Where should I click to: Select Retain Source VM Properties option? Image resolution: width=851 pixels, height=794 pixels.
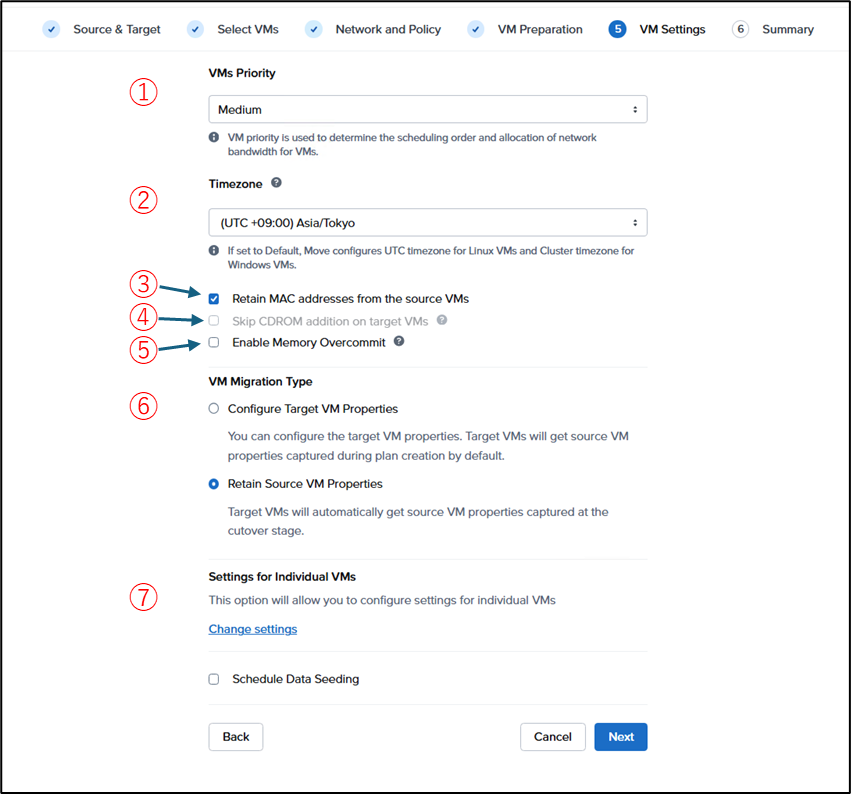click(214, 484)
